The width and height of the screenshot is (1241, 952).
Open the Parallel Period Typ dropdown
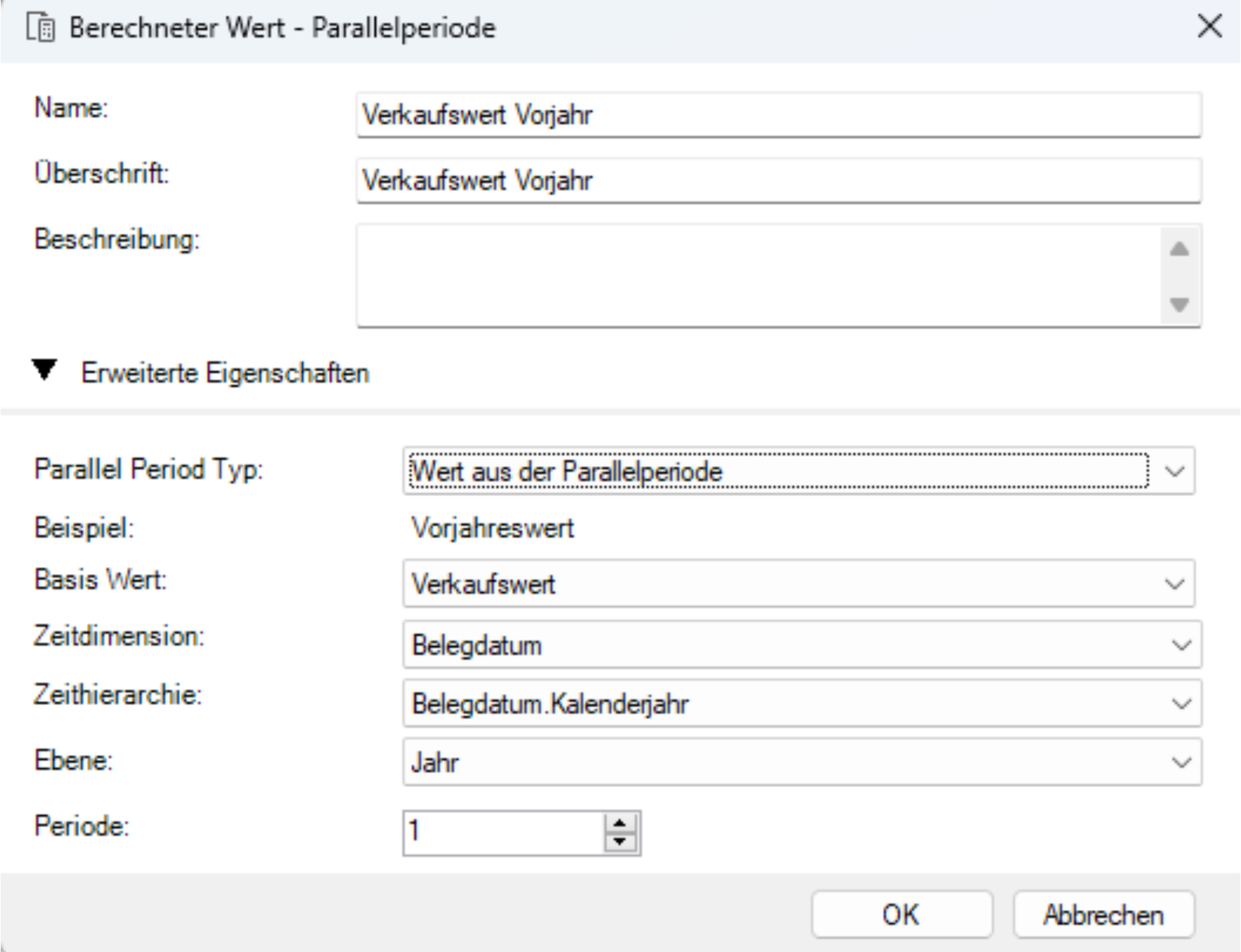click(x=799, y=470)
